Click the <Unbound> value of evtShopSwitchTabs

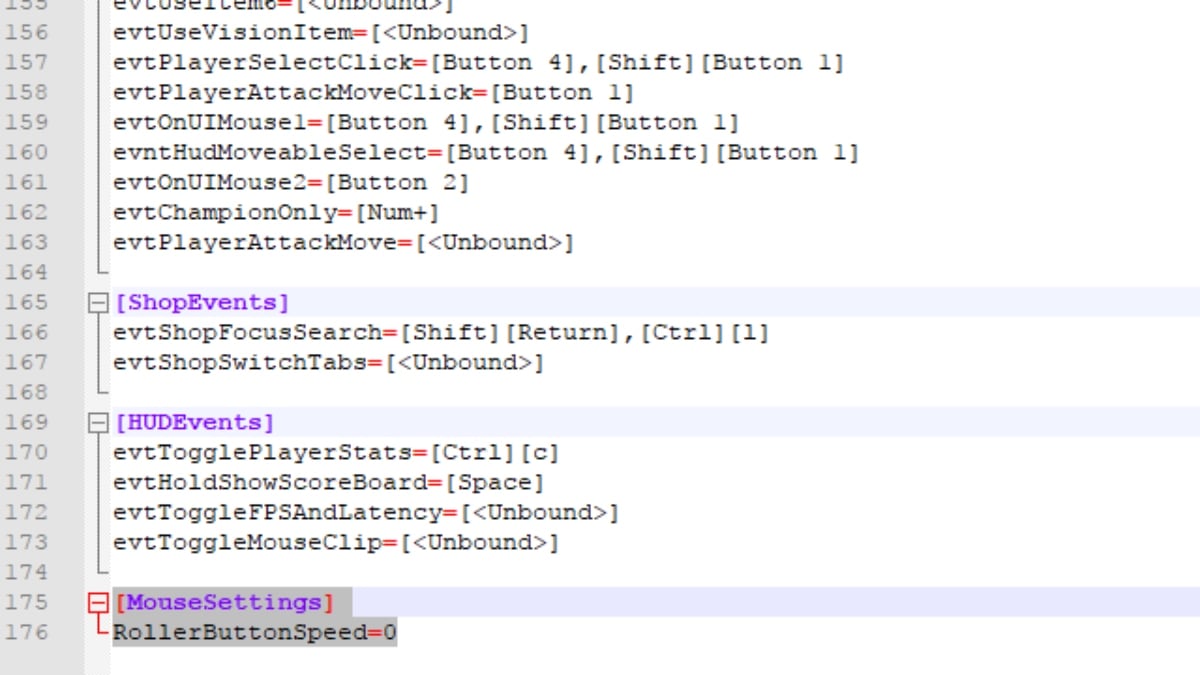(x=465, y=362)
